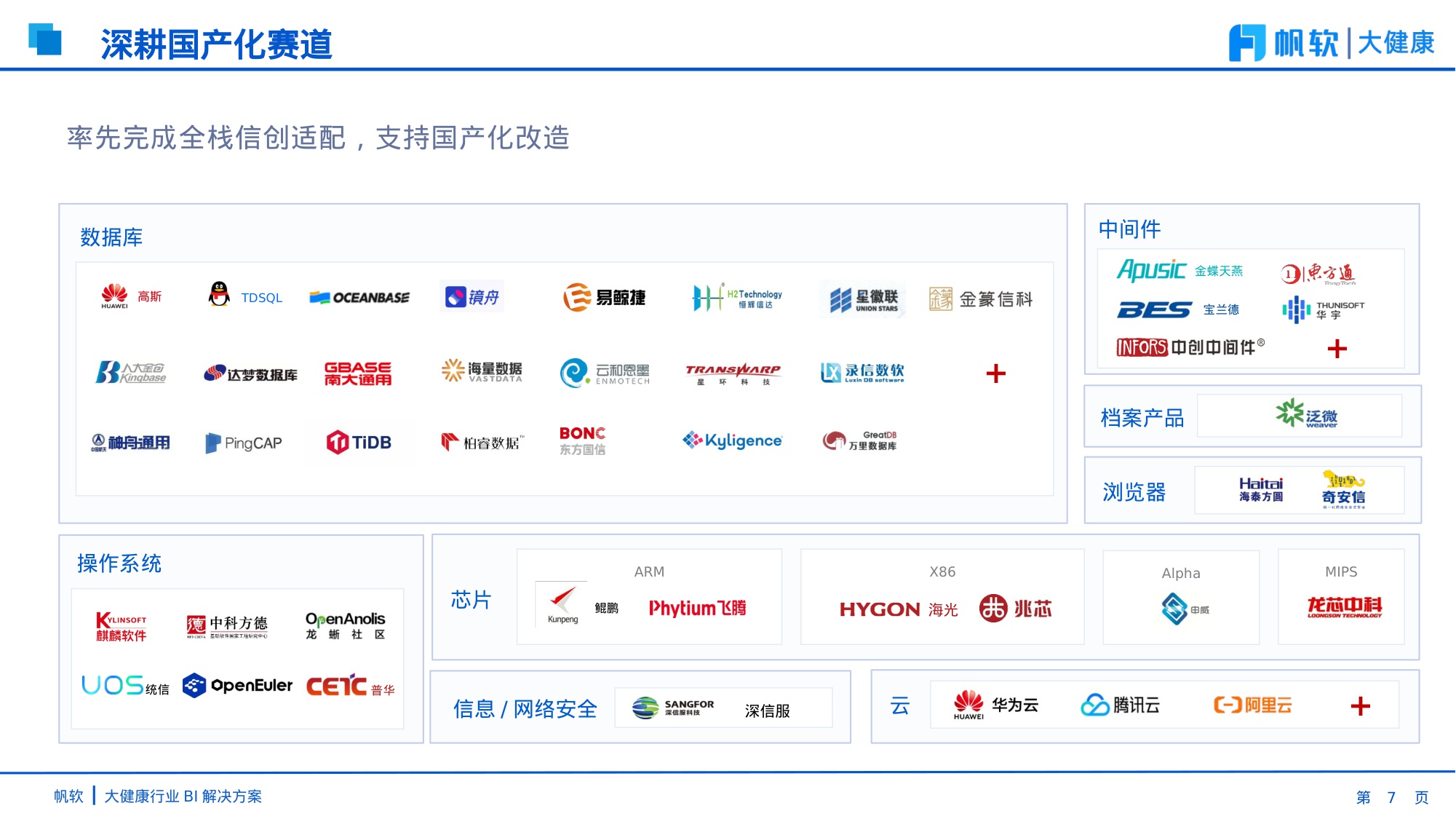Select the SANGFOR 深信服 security logo
The image size is (1456, 819).
click(673, 706)
